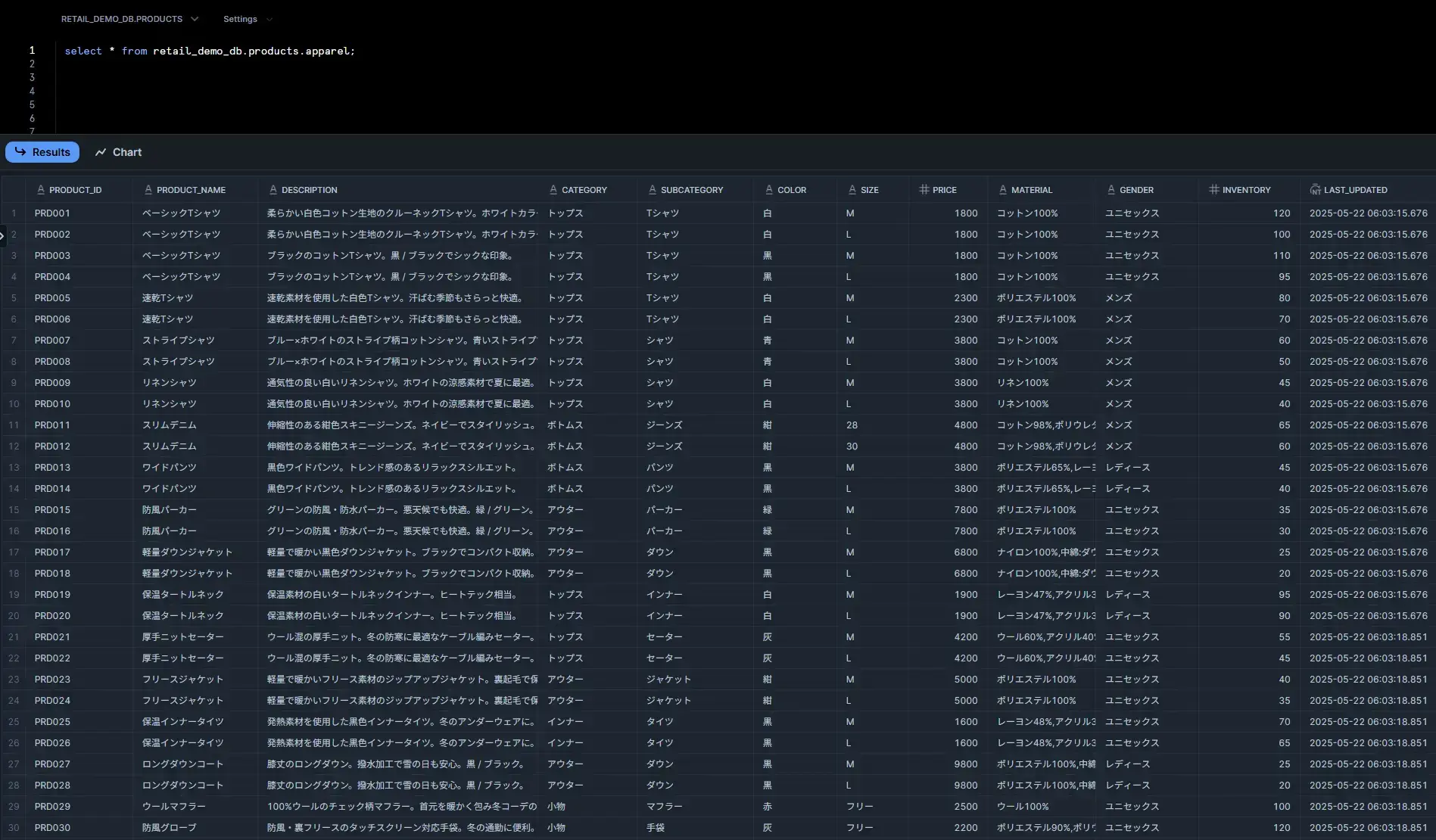This screenshot has width=1436, height=840.
Task: Switch to the Results tab
Action: (x=42, y=152)
